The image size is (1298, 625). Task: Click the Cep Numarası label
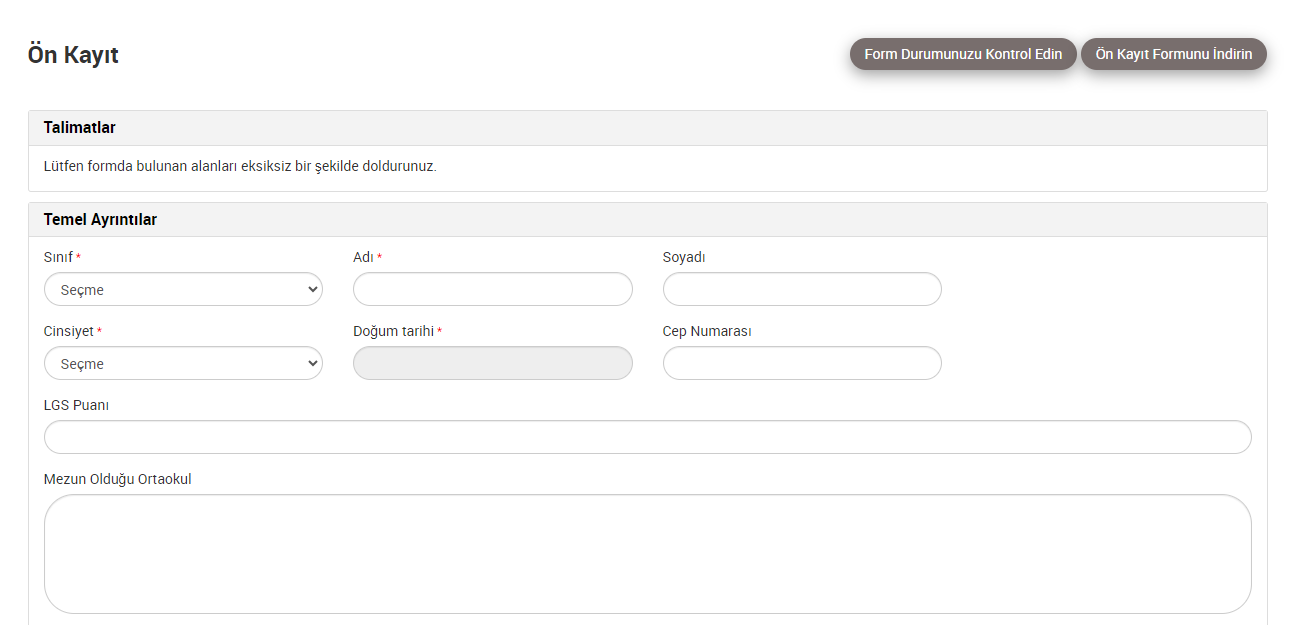point(707,332)
